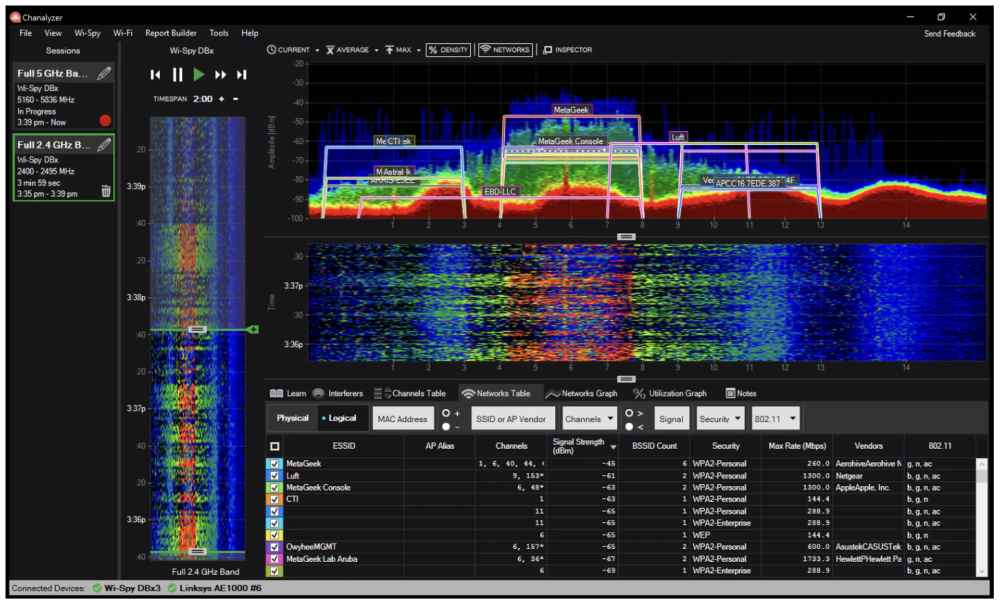
Task: Open the Security filter dropdown
Action: [x=719, y=418]
